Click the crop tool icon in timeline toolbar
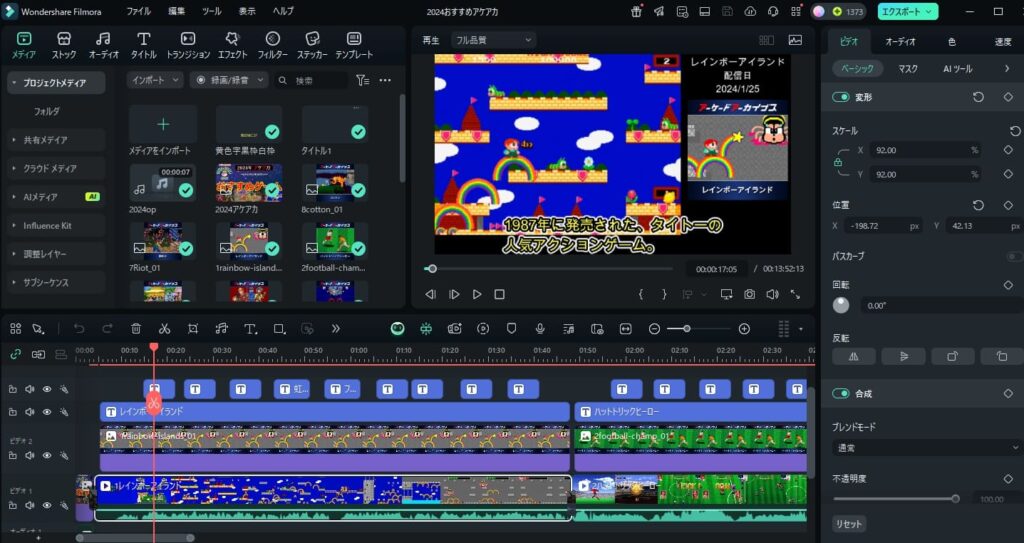Image resolution: width=1024 pixels, height=543 pixels. click(x=193, y=329)
